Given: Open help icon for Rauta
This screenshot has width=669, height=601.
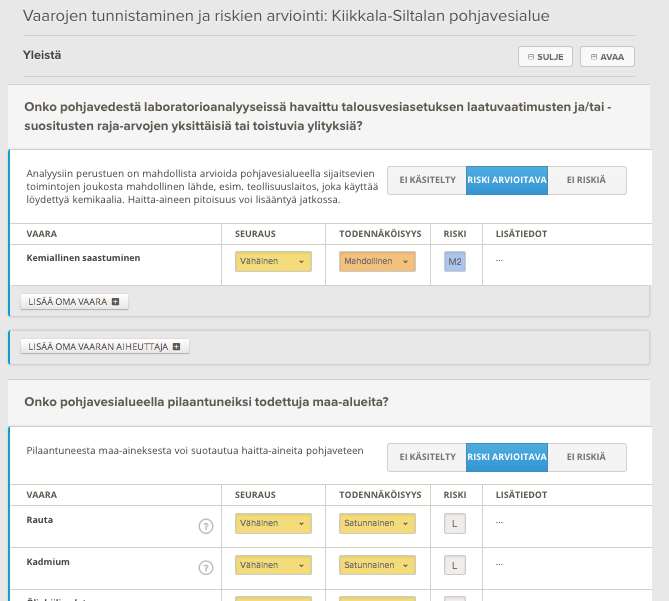Looking at the screenshot, I should pos(206,526).
